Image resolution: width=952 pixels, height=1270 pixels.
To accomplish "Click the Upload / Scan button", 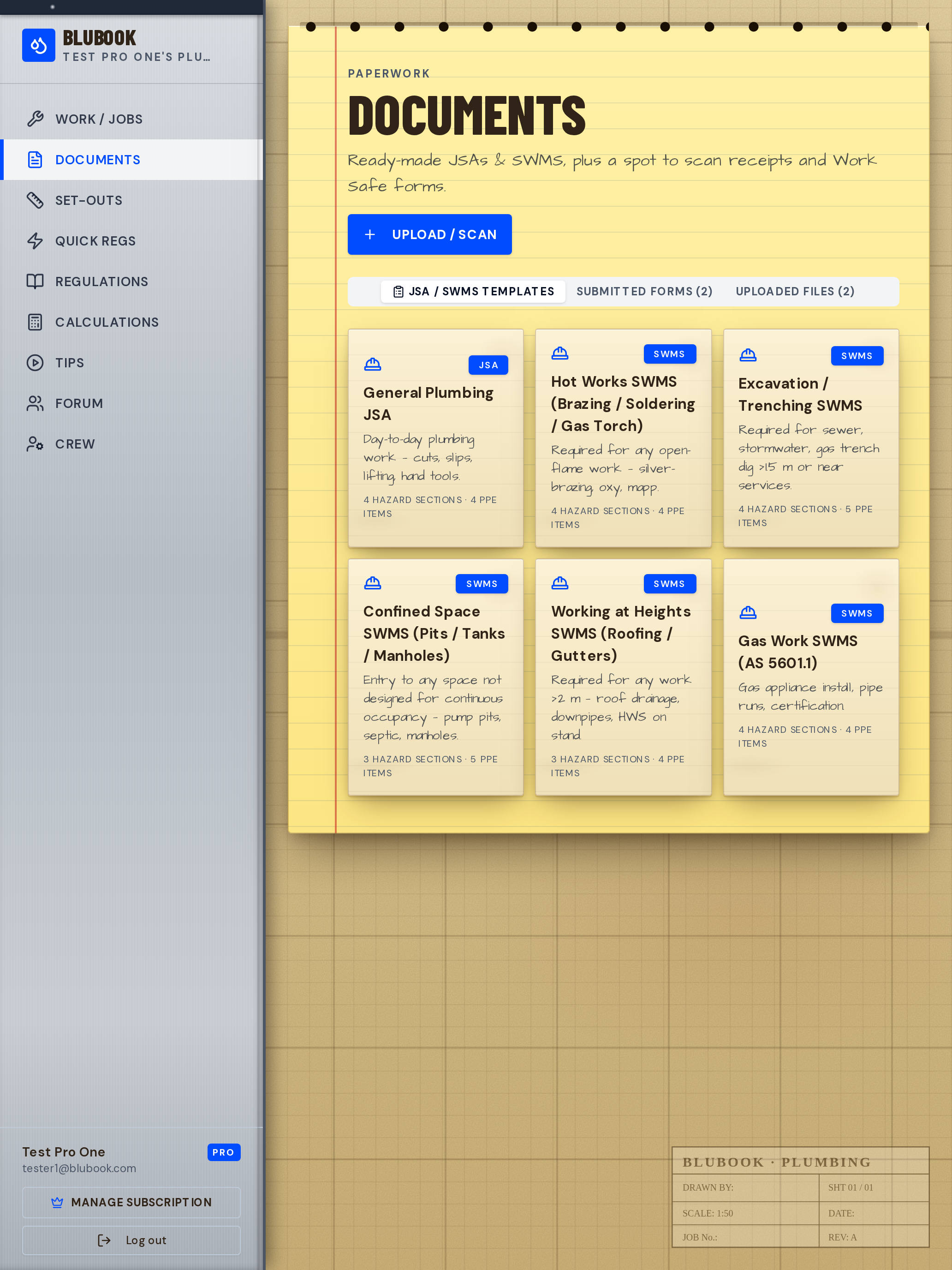I will coord(429,234).
